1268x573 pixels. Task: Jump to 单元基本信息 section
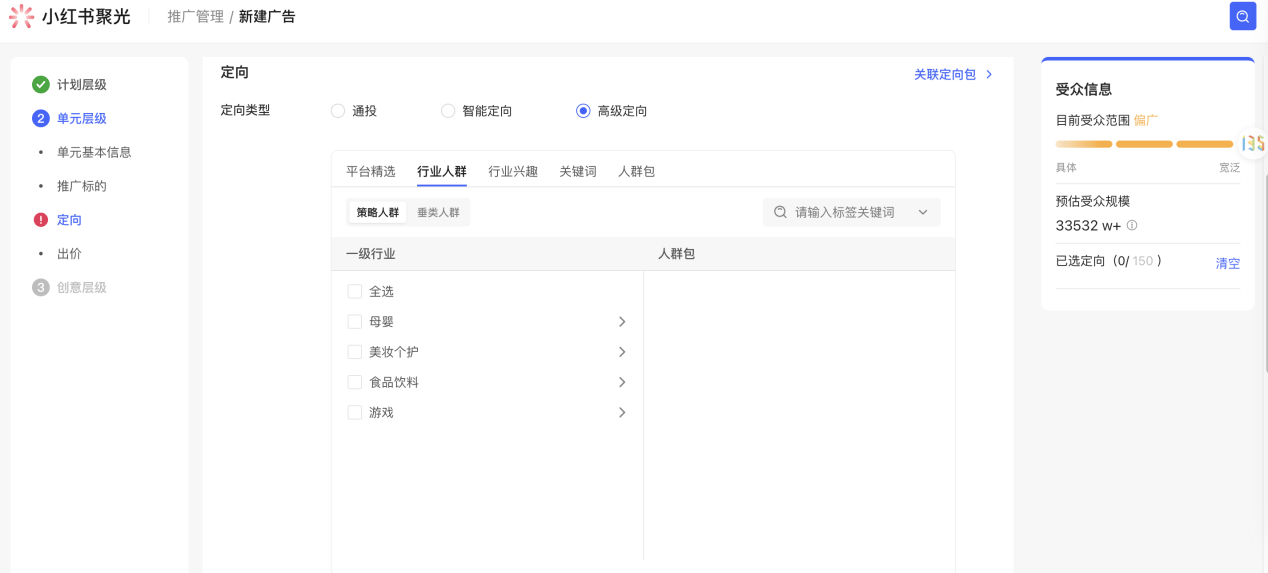coord(94,152)
